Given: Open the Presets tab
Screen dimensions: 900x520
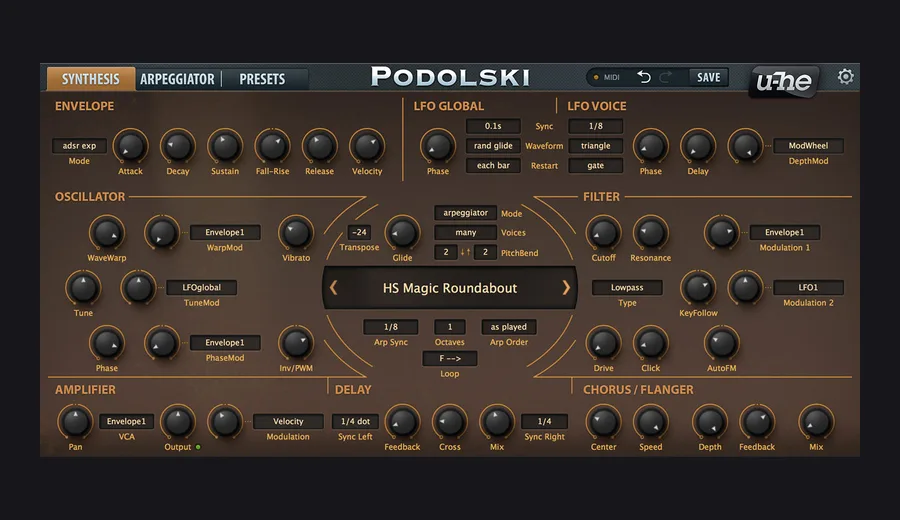Looking at the screenshot, I should (x=262, y=79).
